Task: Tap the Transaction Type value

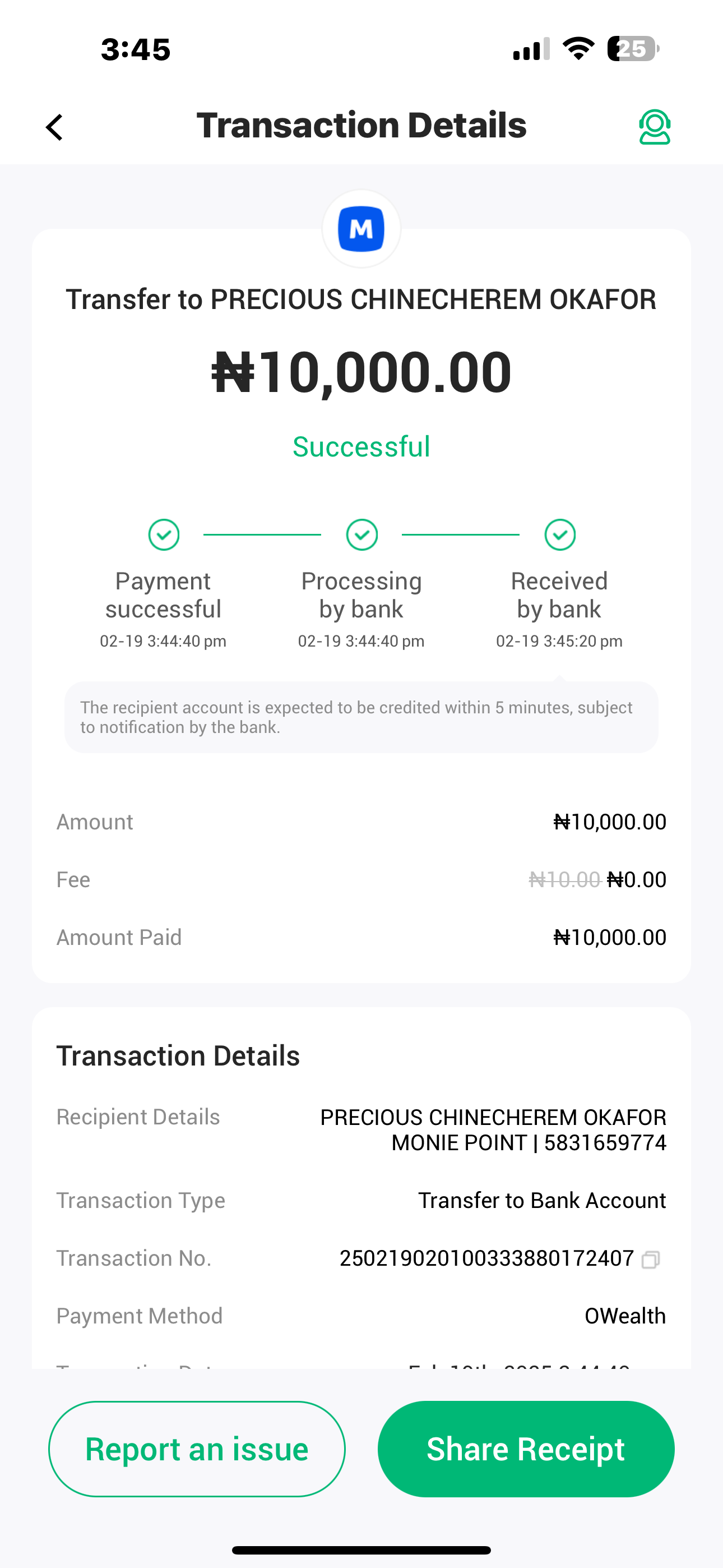Action: (x=541, y=1200)
